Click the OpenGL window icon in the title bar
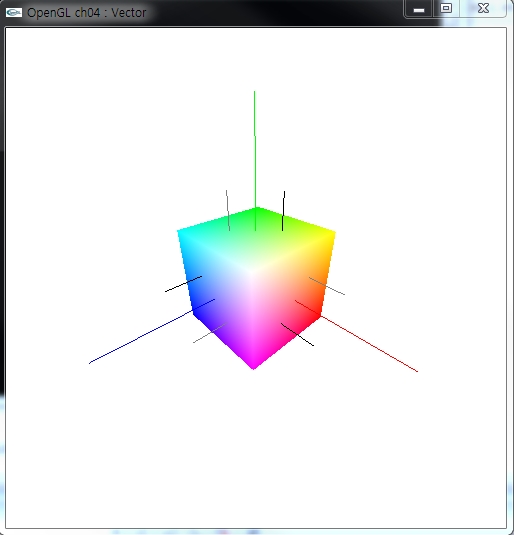 (14, 13)
